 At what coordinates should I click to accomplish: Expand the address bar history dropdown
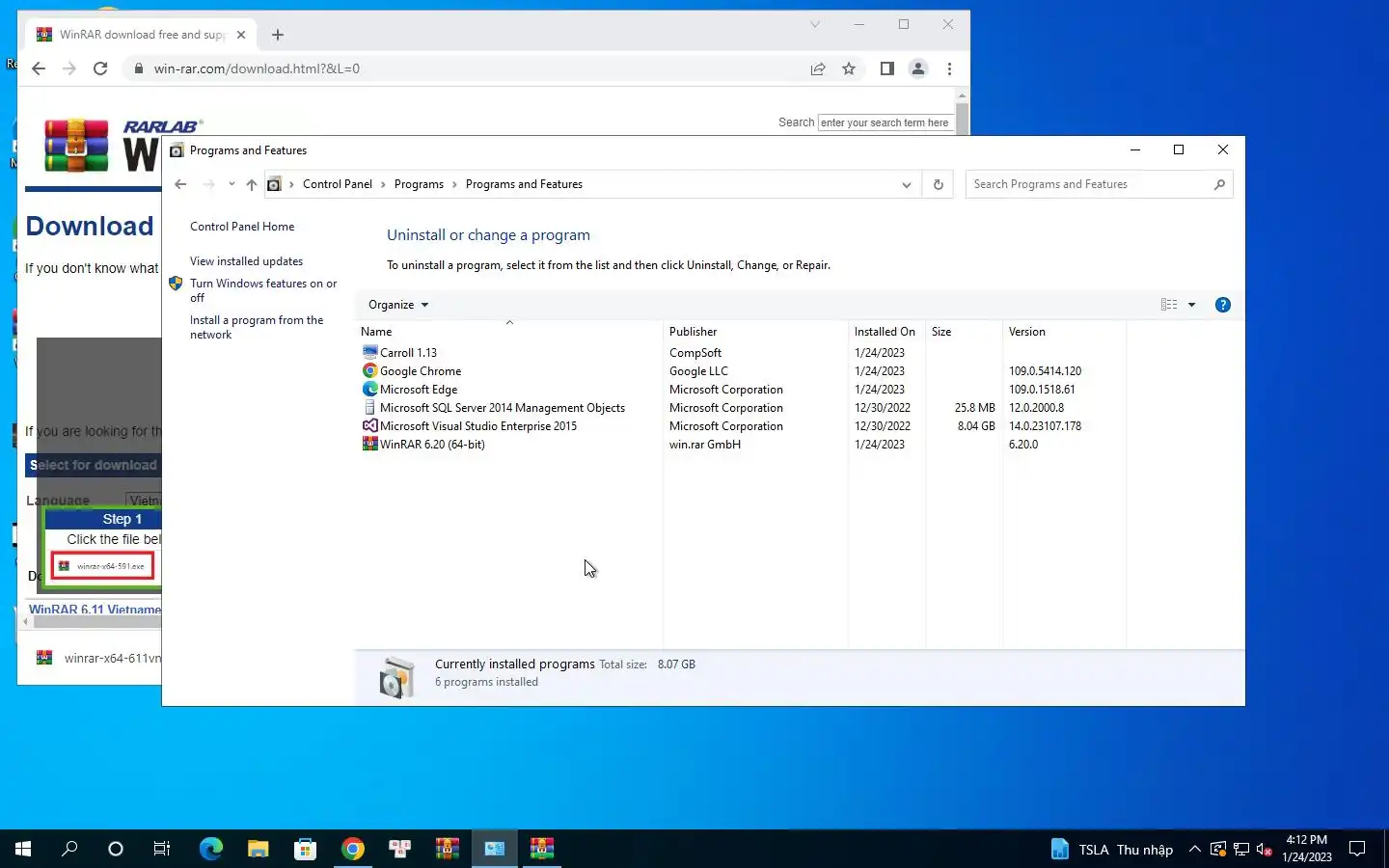(906, 185)
